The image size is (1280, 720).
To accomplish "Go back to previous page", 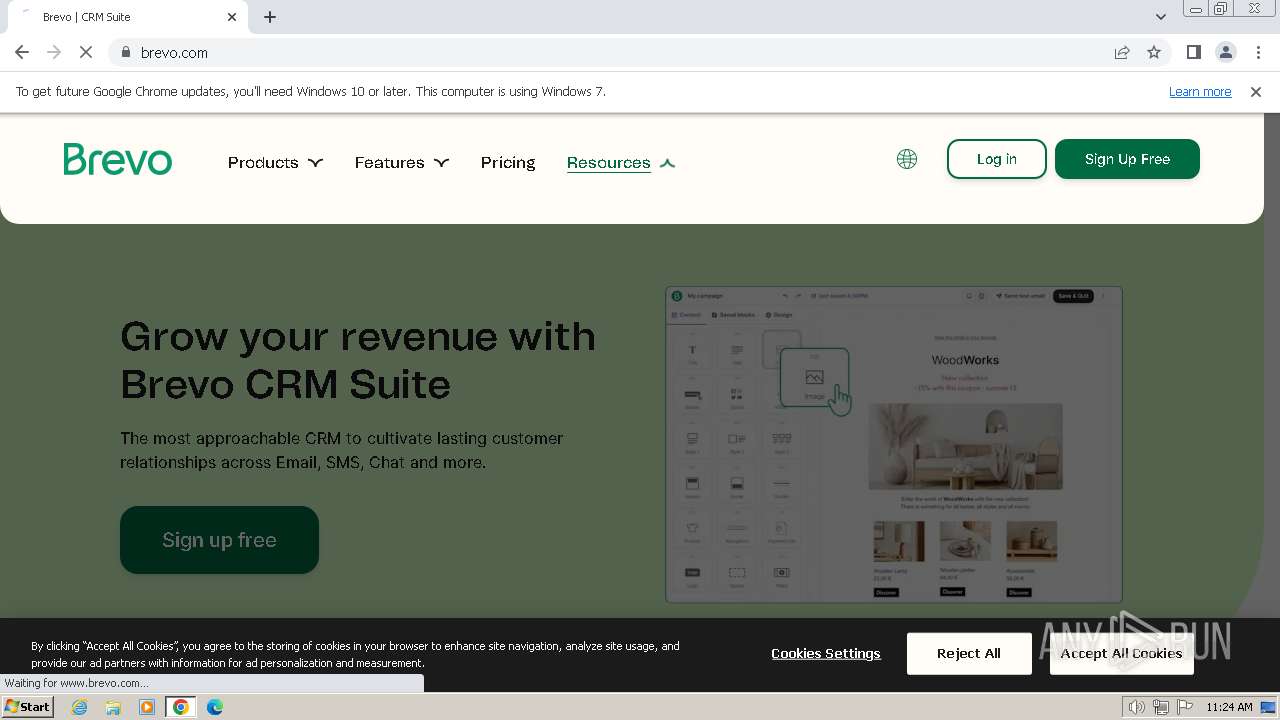I will point(22,52).
